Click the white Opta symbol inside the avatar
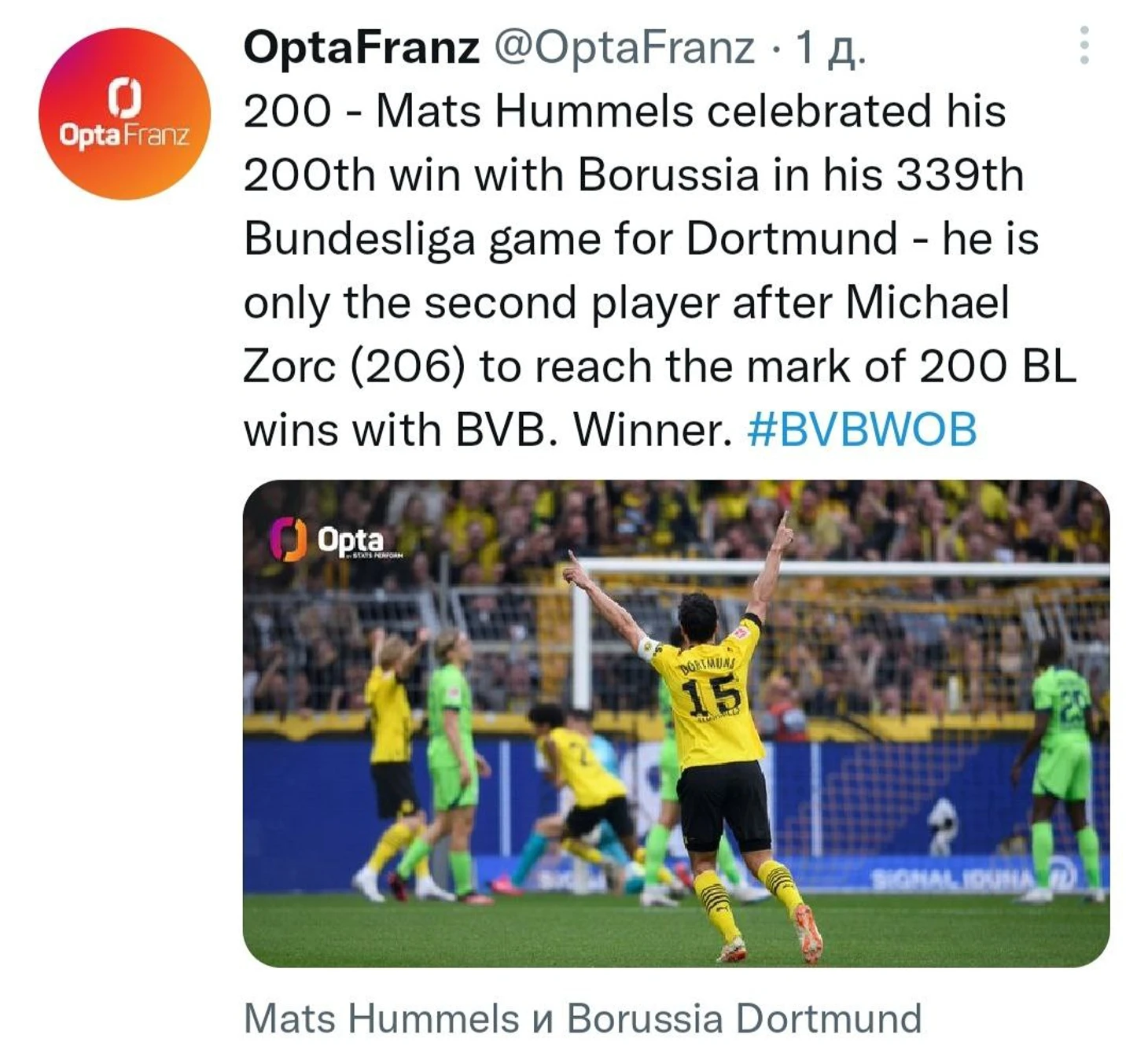This screenshot has width=1148, height=1046. tap(124, 96)
